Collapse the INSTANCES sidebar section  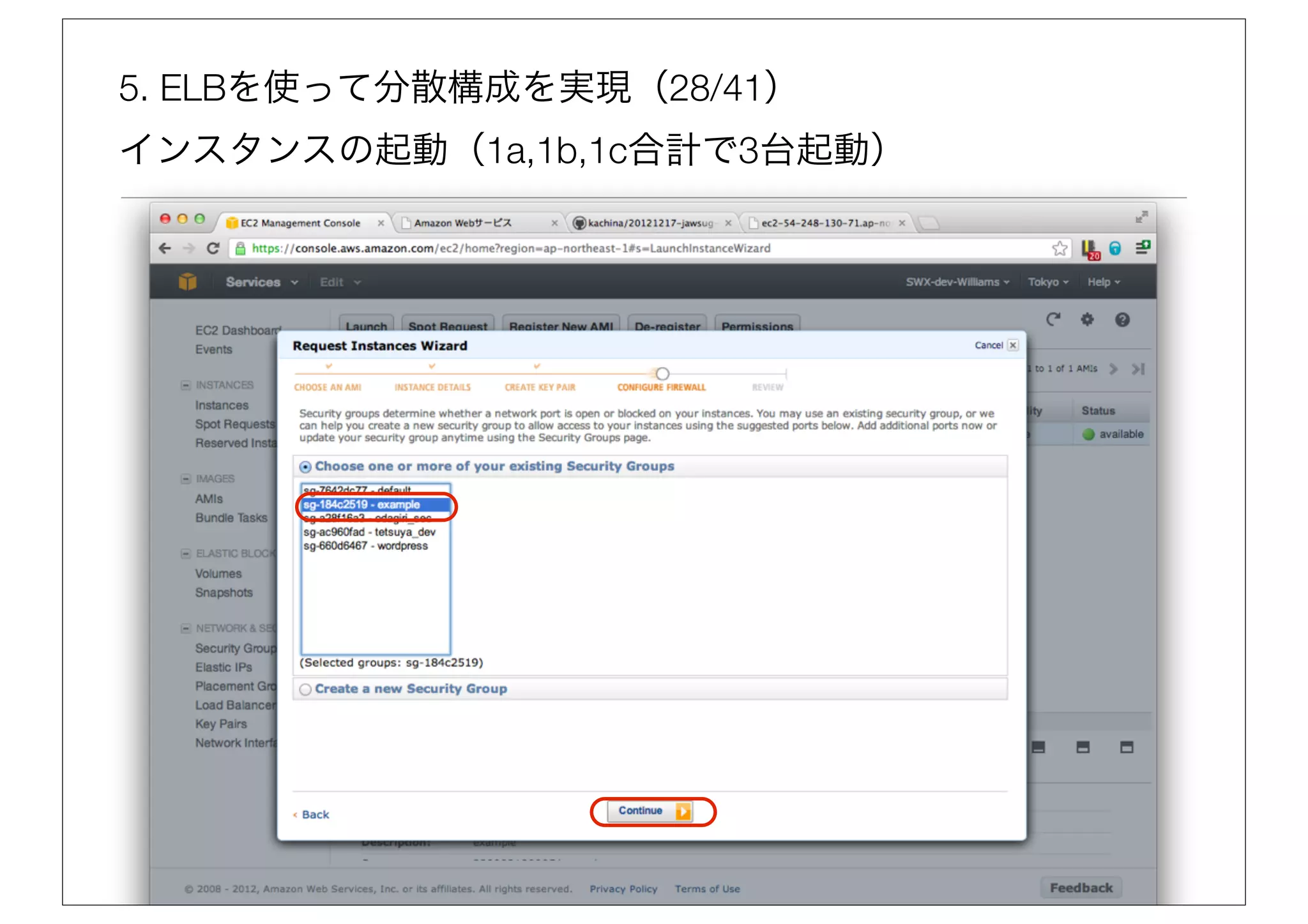(186, 385)
